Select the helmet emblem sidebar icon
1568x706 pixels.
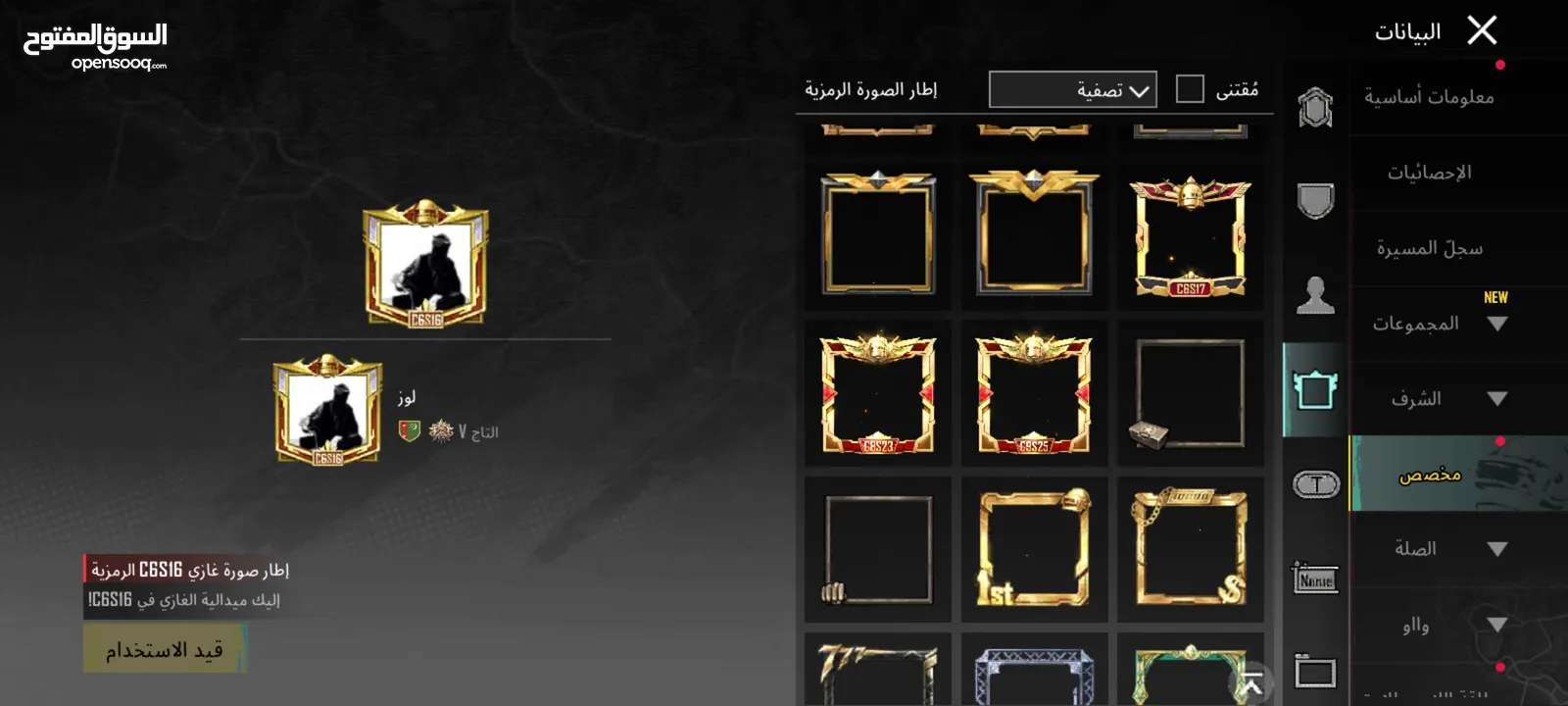click(1315, 107)
